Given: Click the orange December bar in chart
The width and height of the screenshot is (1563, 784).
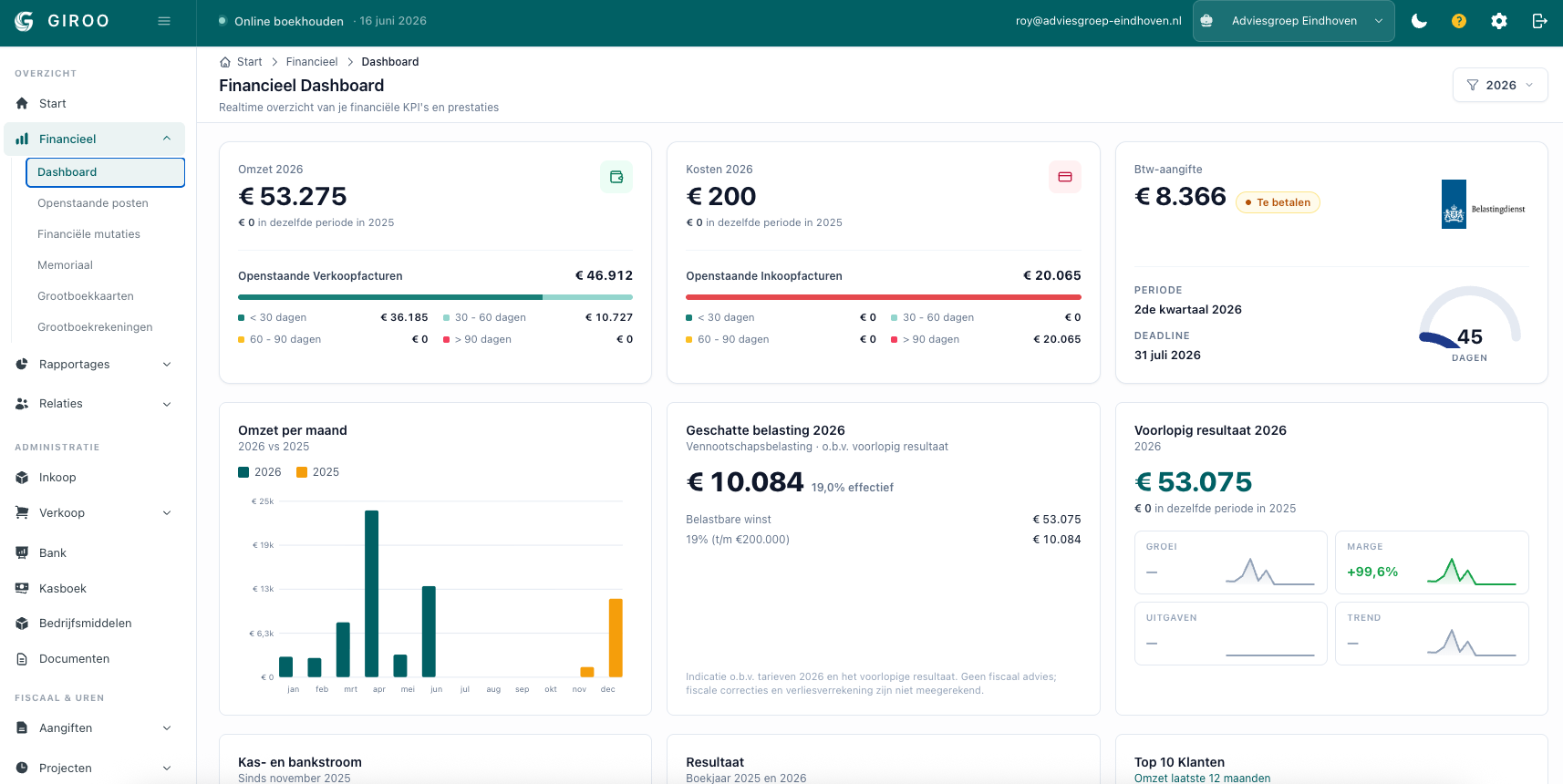Looking at the screenshot, I should 616,638.
